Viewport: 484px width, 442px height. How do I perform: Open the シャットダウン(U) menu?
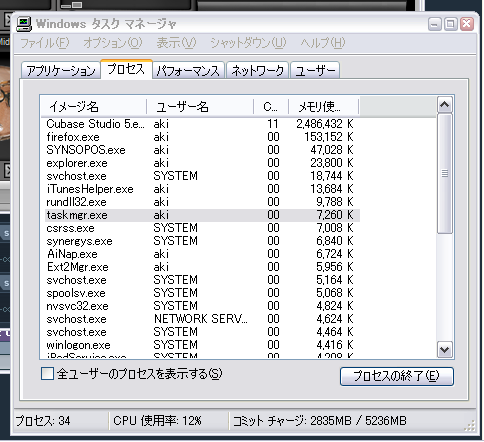(248, 43)
